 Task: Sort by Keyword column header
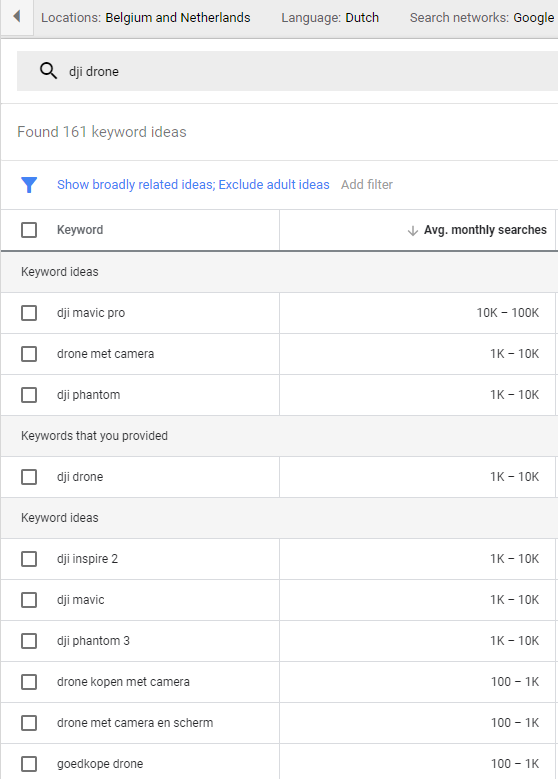80,230
